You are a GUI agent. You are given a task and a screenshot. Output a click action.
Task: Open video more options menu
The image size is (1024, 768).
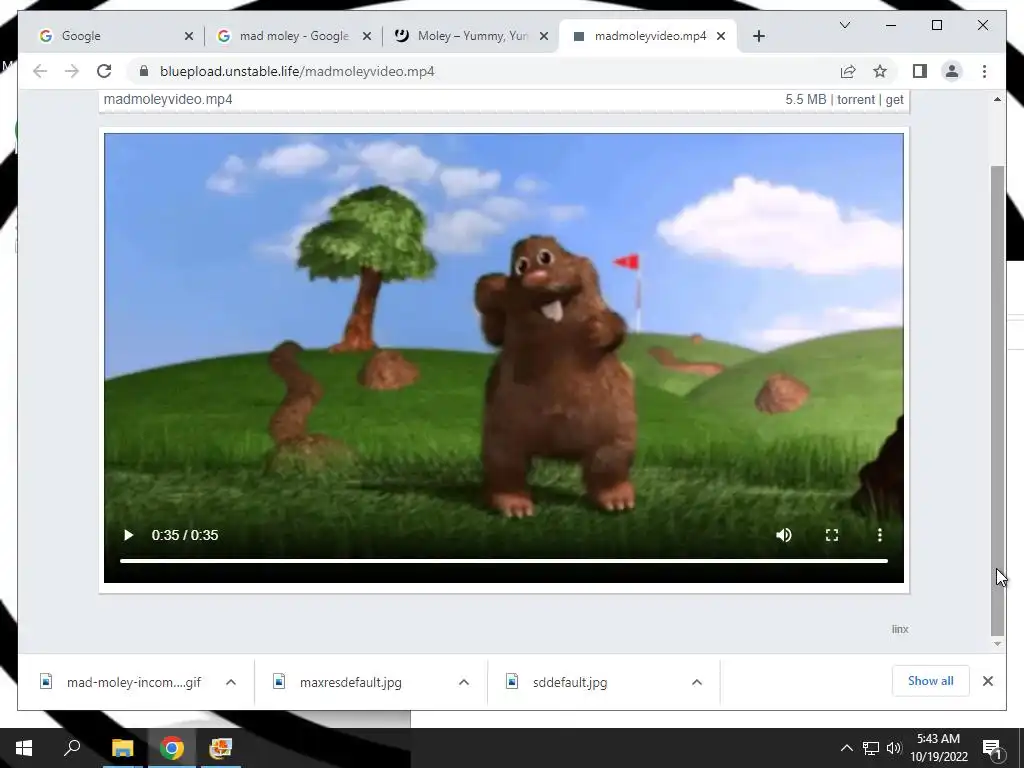pos(880,535)
